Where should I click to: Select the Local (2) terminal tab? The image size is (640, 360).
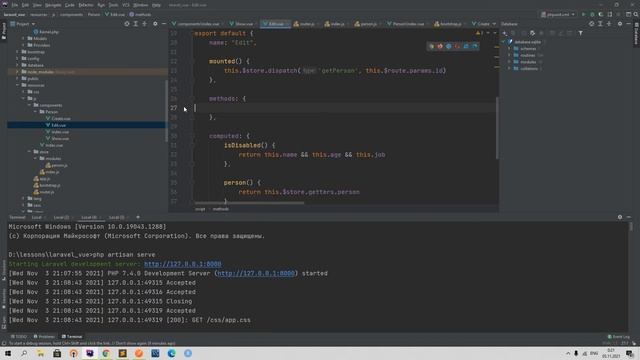[61, 217]
